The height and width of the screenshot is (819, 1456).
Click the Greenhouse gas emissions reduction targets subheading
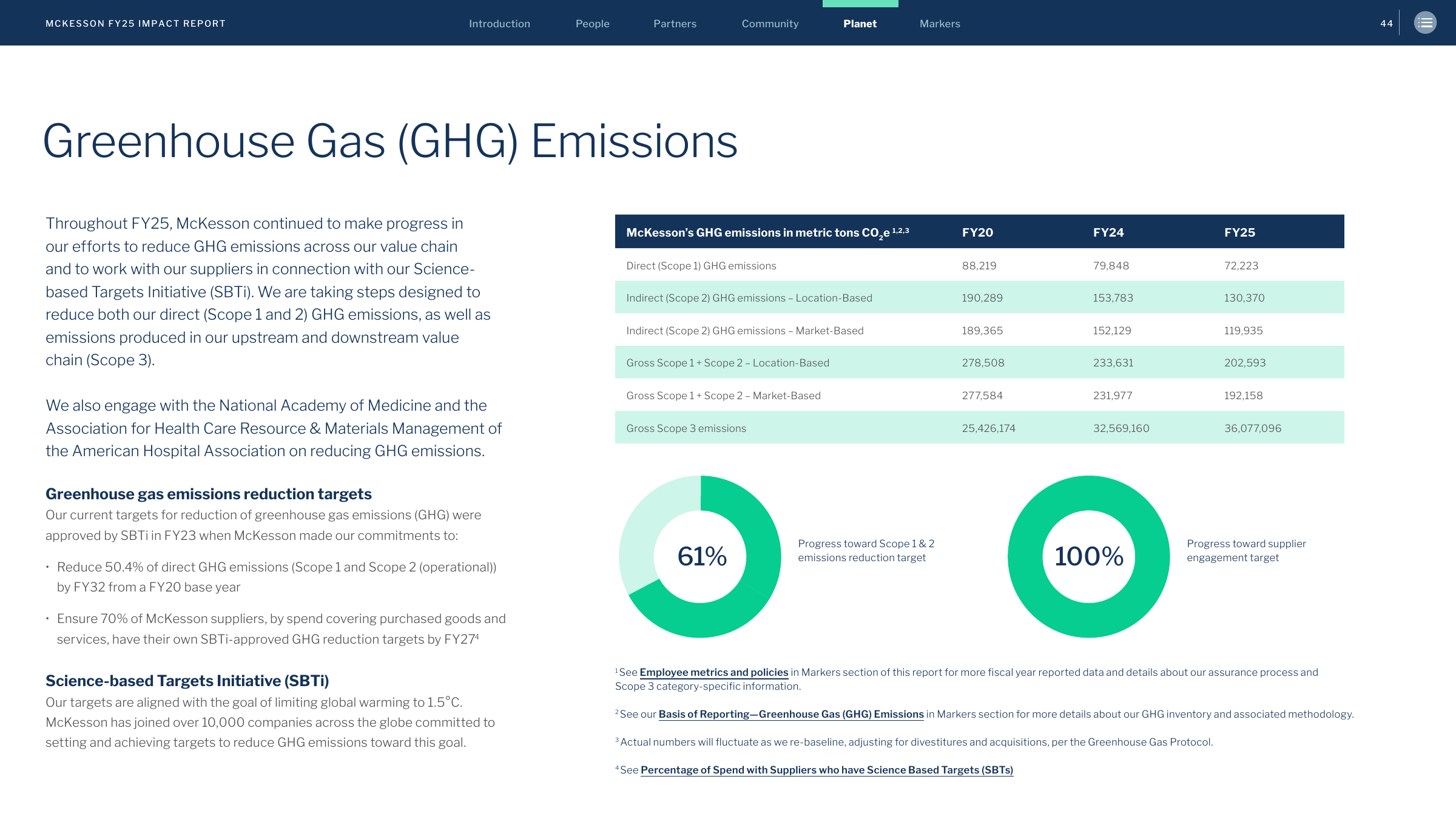point(209,494)
